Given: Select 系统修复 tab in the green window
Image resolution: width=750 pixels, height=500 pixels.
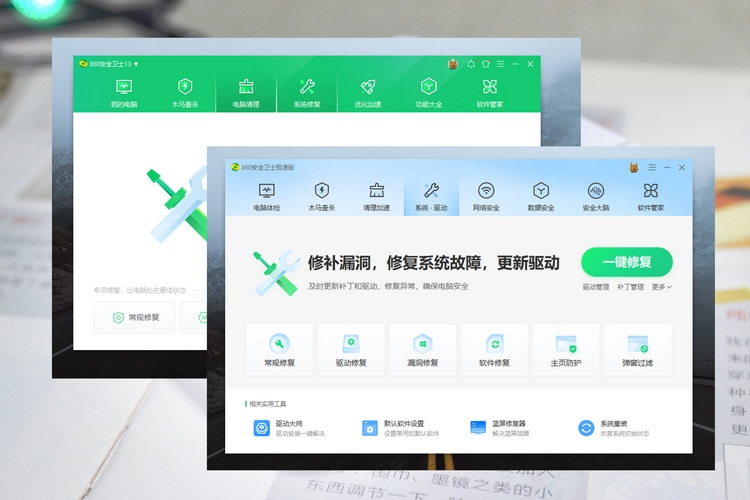Looking at the screenshot, I should (307, 93).
